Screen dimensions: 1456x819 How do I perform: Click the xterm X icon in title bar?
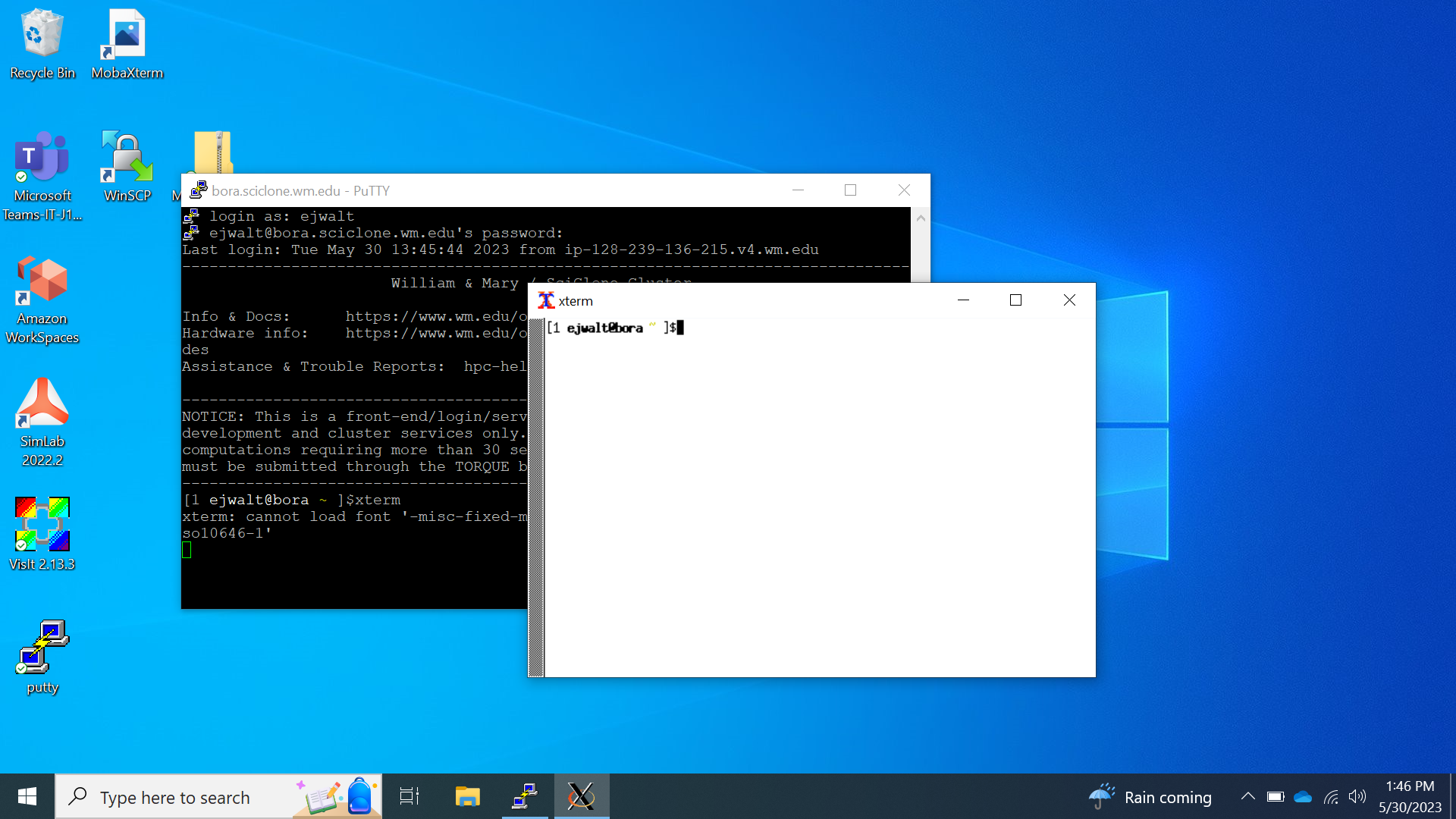(x=546, y=301)
